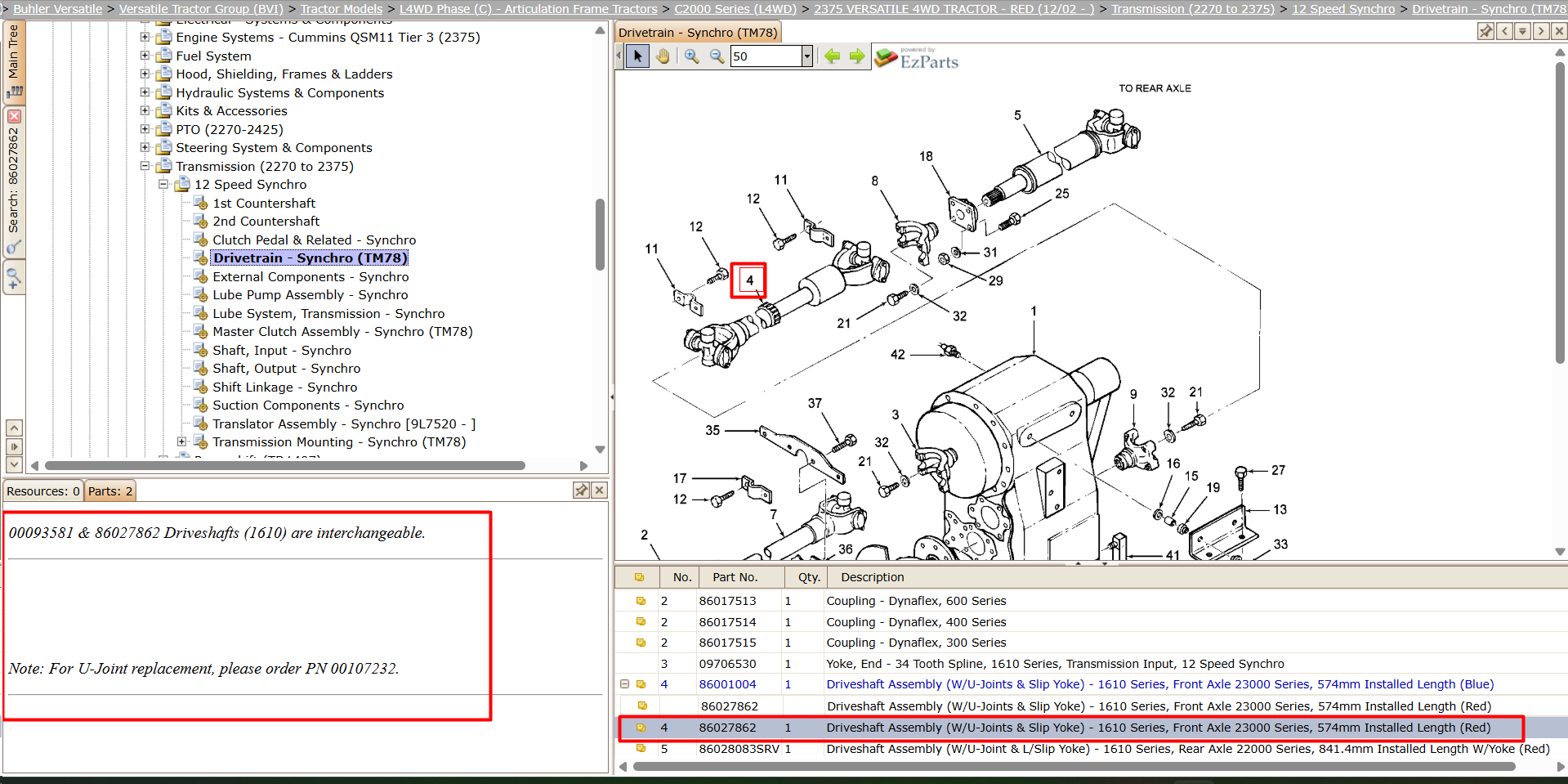Open the Resources: 0 tab
The width and height of the screenshot is (1568, 784).
pos(43,491)
